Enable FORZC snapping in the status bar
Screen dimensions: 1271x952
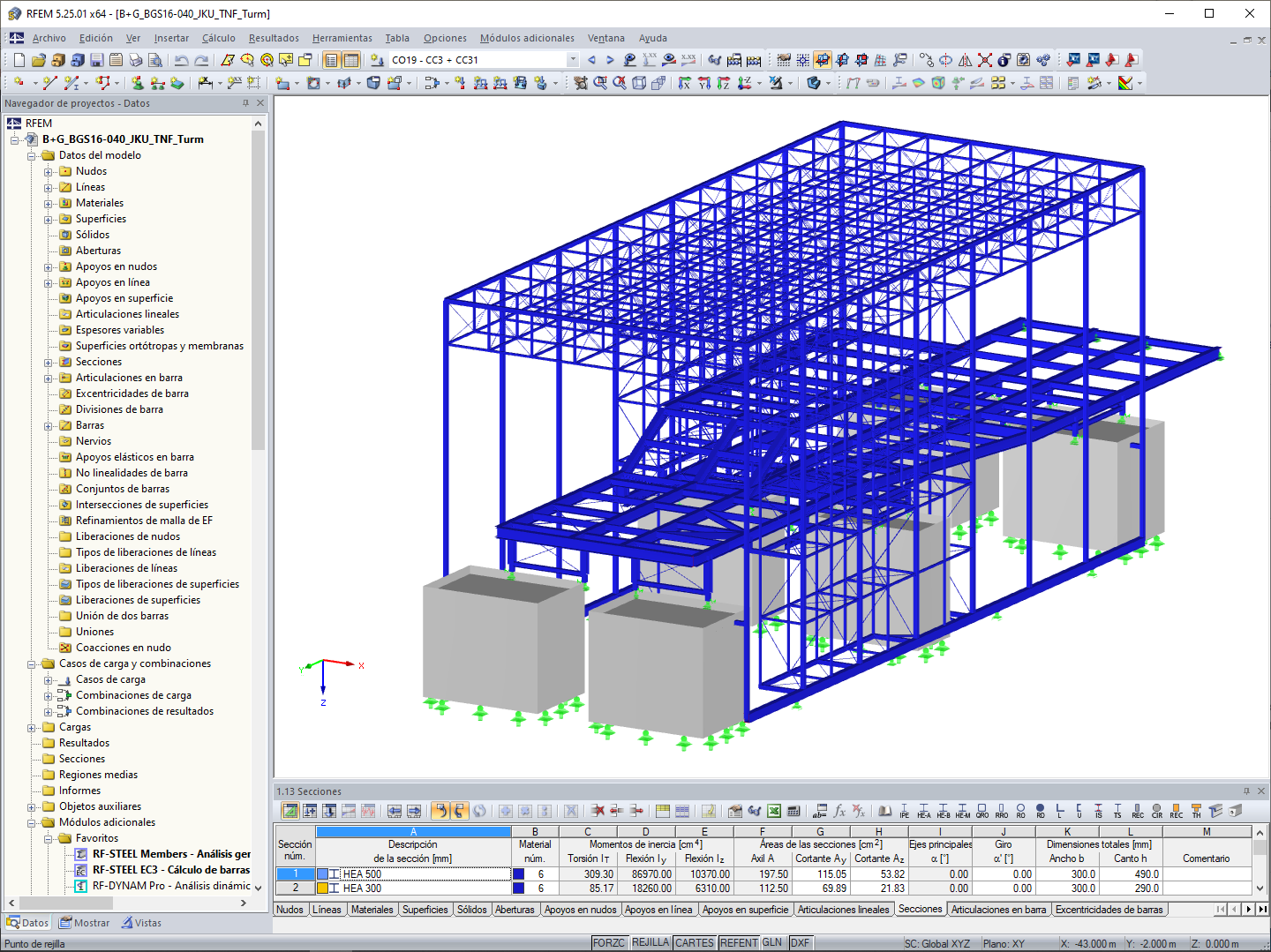[609, 942]
